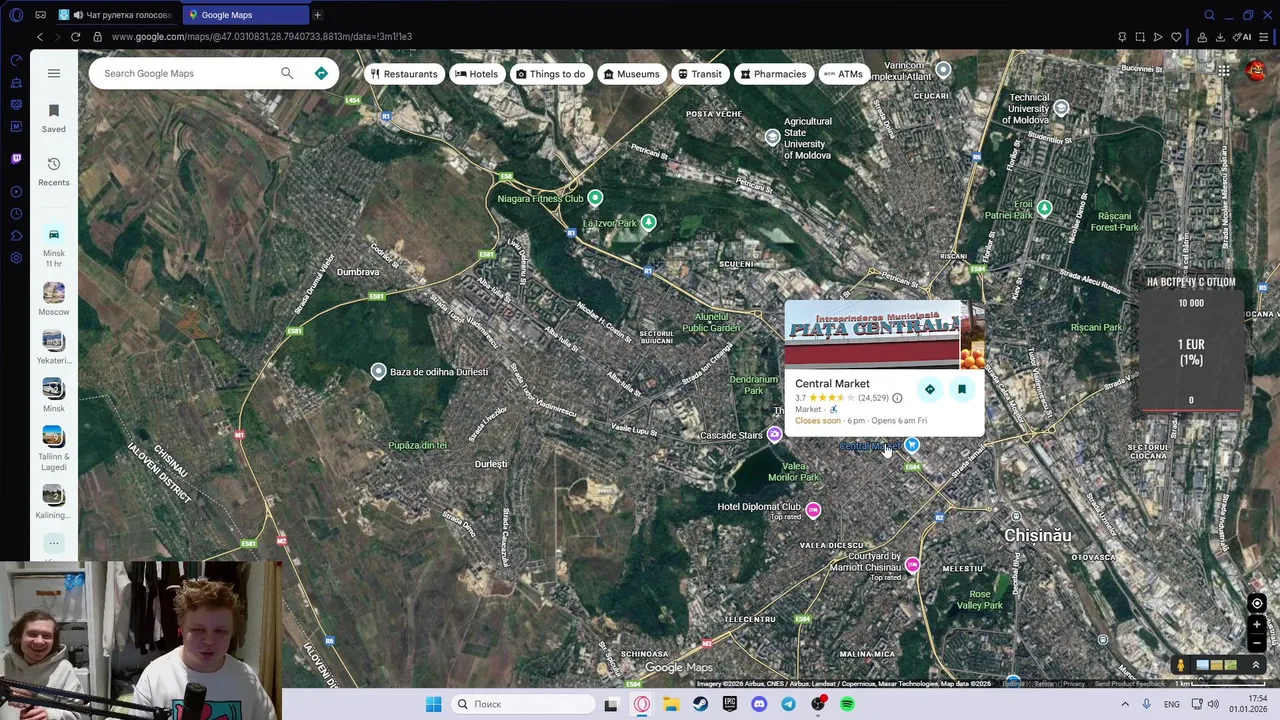The width and height of the screenshot is (1280, 720).
Task: Show your location on the map
Action: point(1257,603)
